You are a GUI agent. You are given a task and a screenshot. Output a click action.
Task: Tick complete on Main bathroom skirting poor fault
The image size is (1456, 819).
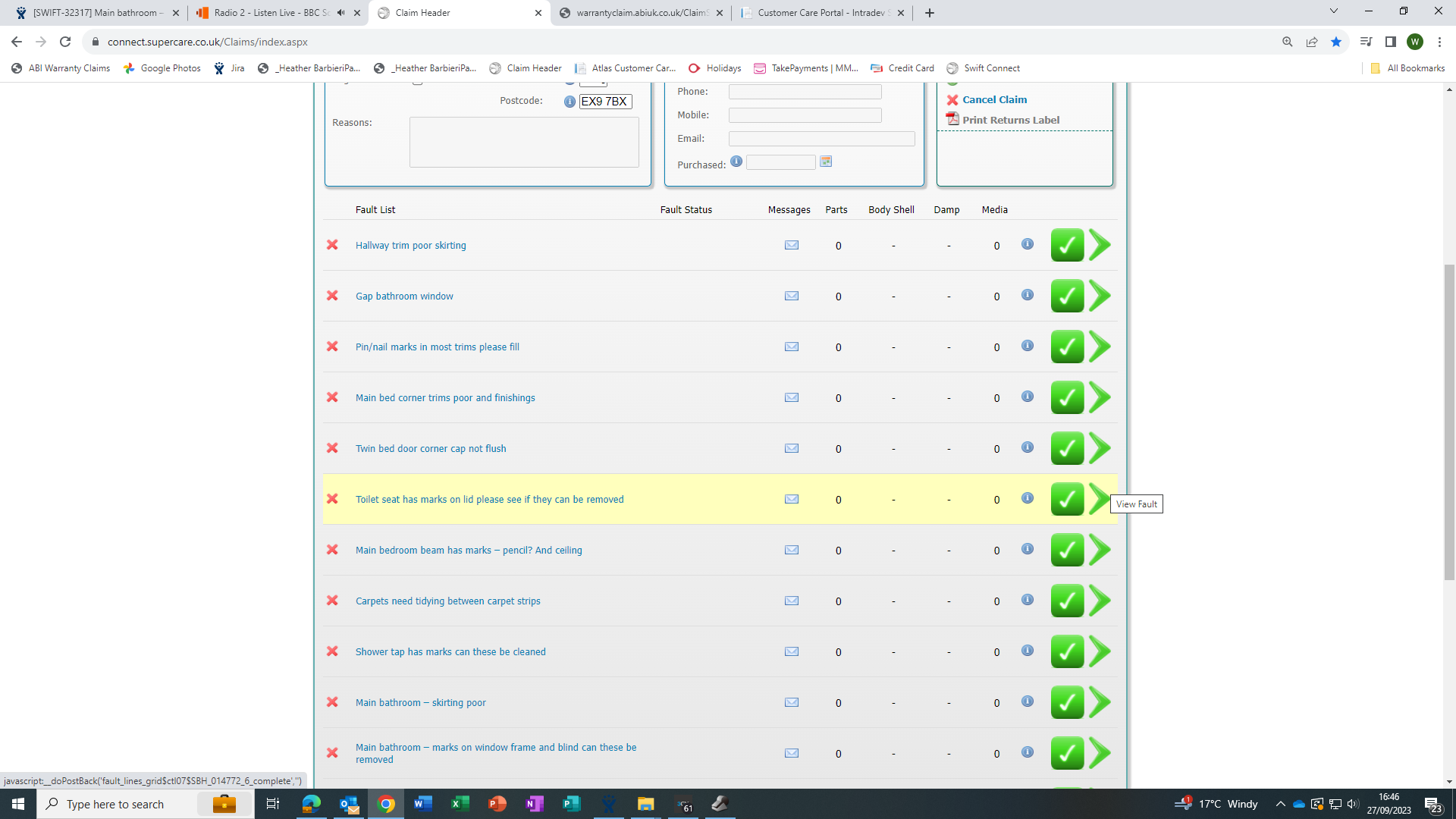tap(1066, 703)
